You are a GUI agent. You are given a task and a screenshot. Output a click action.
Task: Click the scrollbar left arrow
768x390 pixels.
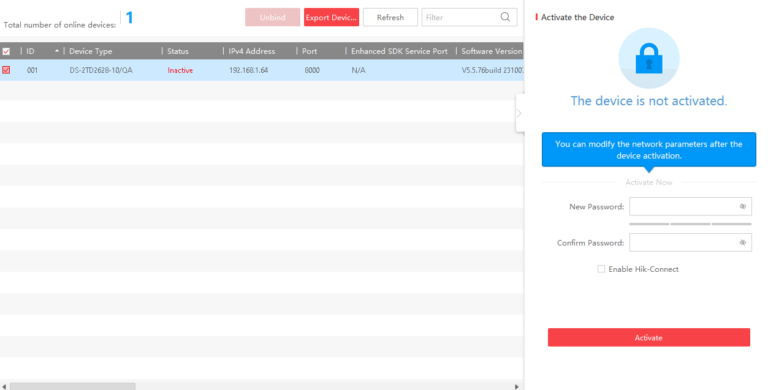4,387
